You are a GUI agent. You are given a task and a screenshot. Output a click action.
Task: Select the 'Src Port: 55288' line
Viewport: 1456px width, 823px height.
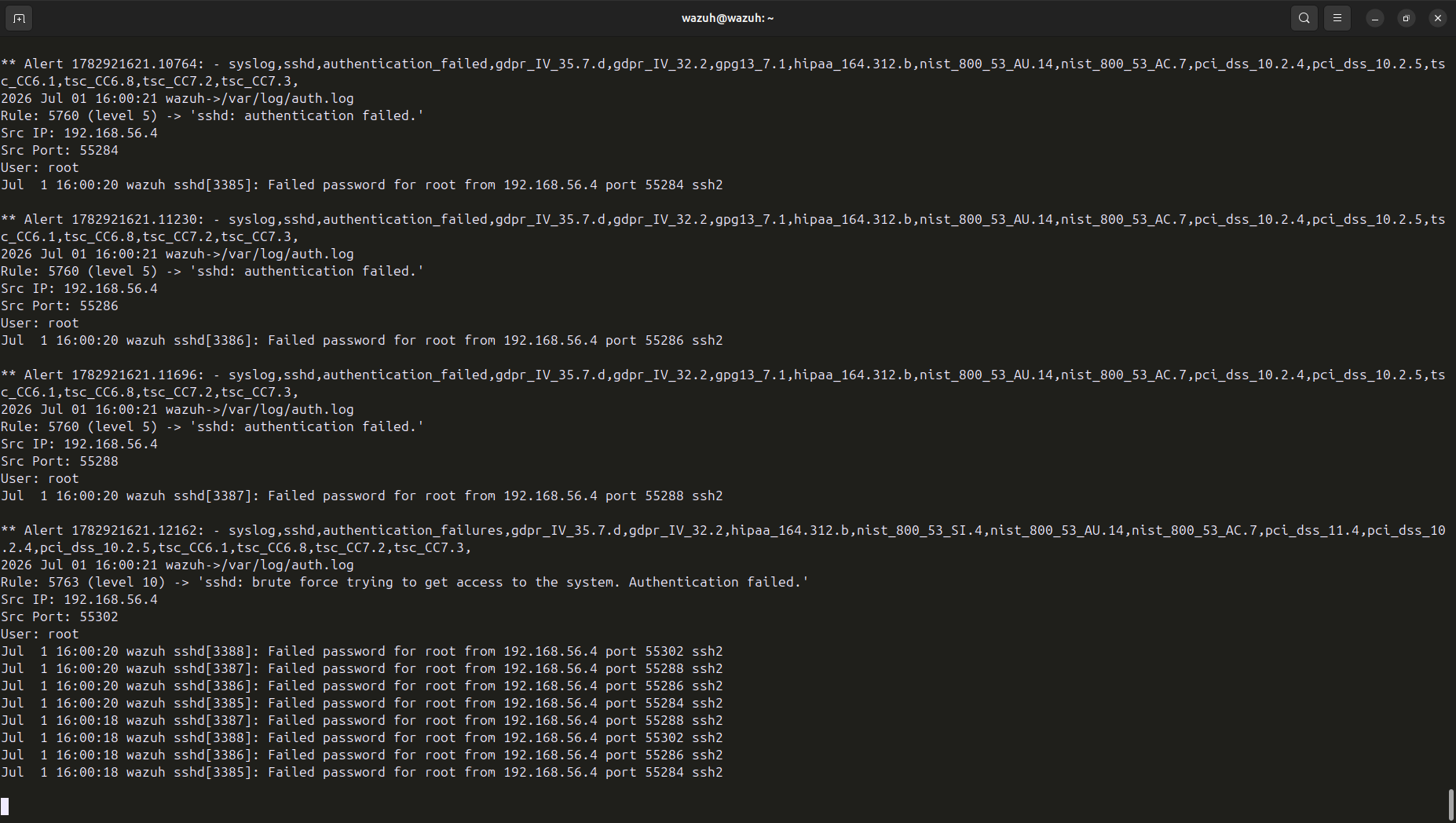point(60,461)
